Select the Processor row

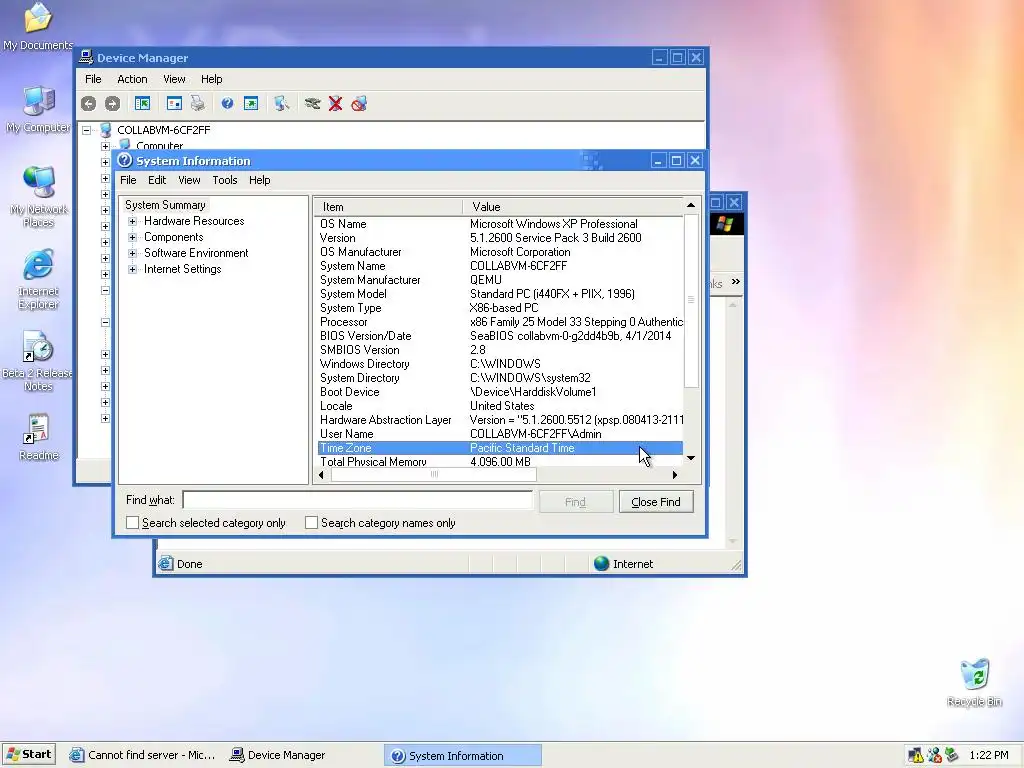tap(500, 322)
